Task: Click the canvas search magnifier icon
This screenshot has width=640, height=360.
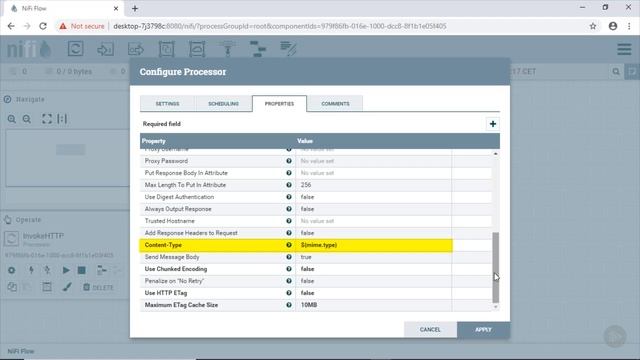Action: [616, 72]
